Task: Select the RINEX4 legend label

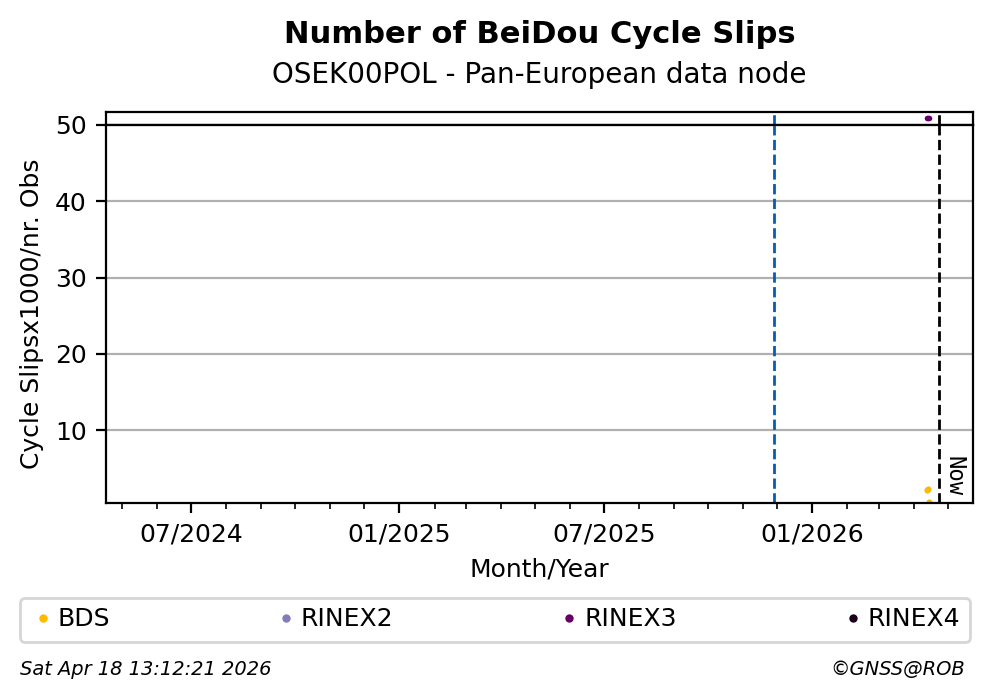Action: [913, 618]
